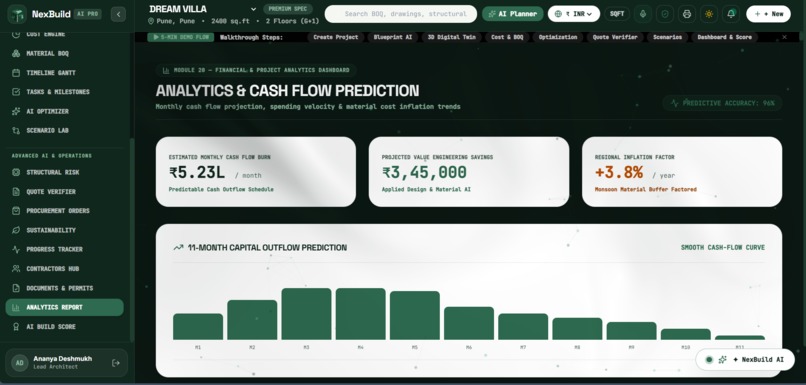Click the shield icon in the header
This screenshot has width=806, height=385.
(665, 14)
